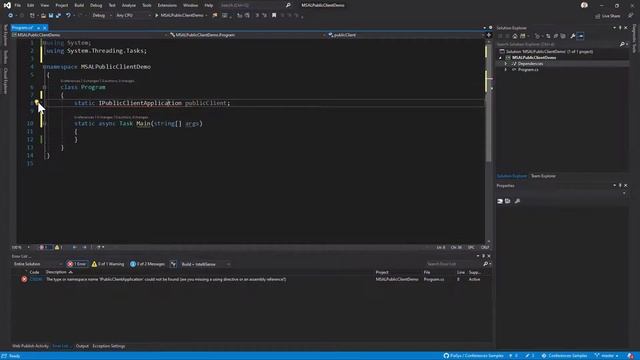This screenshot has height=360, width=640.
Task: Open the File menu
Action: [18, 5]
